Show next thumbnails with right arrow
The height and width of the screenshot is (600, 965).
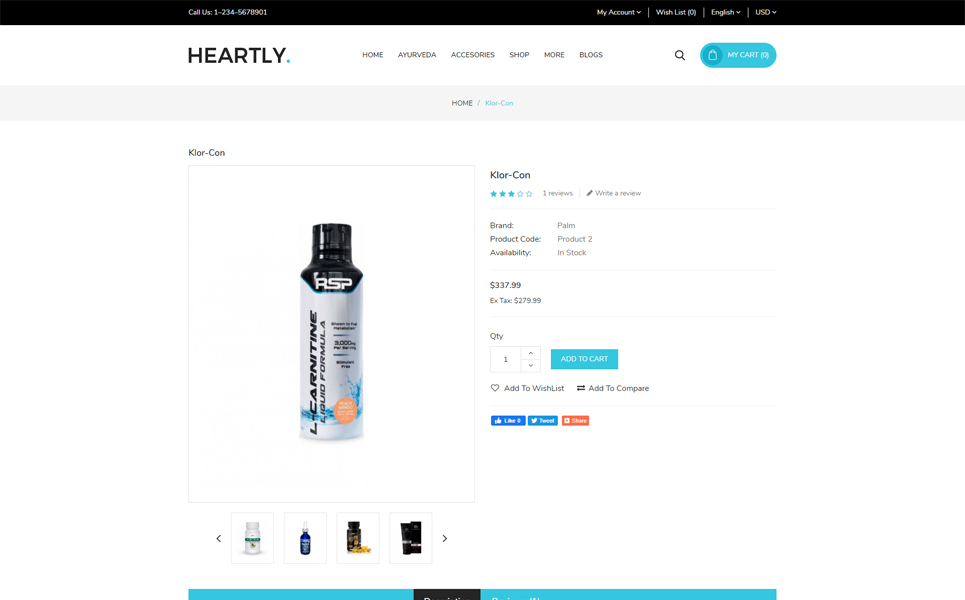point(445,538)
